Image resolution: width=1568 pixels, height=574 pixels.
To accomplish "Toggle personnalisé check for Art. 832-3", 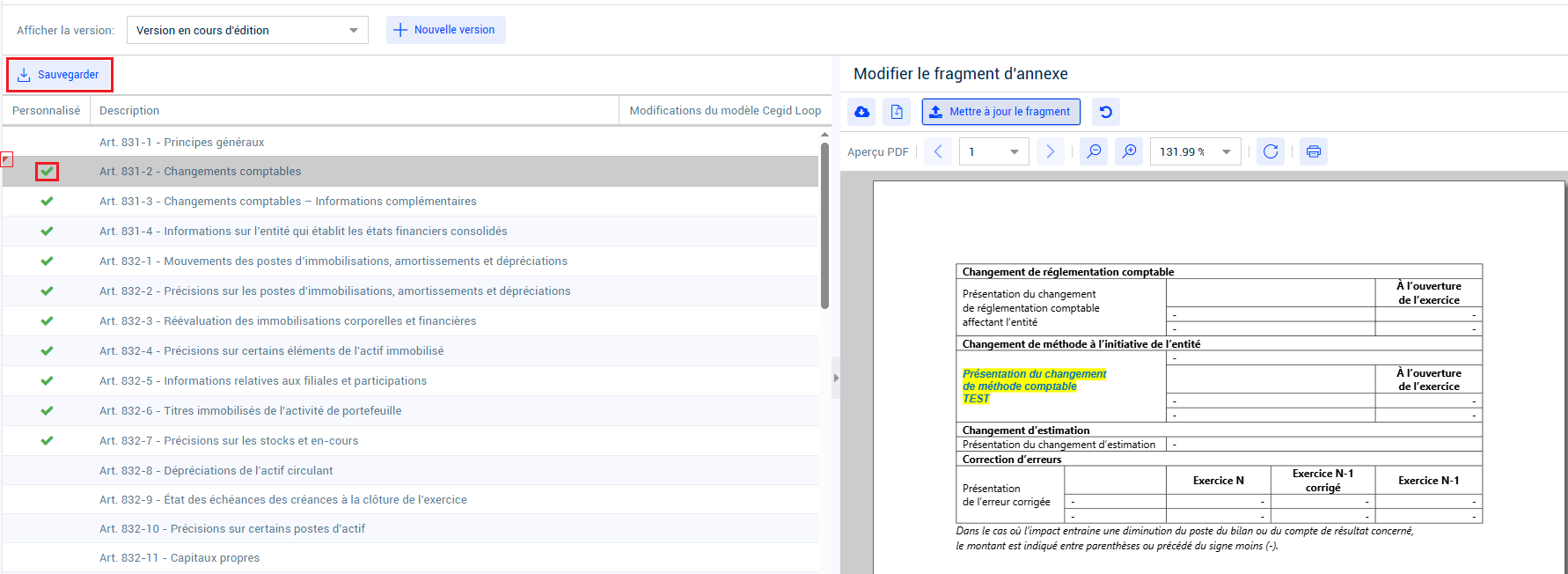I will (x=48, y=321).
